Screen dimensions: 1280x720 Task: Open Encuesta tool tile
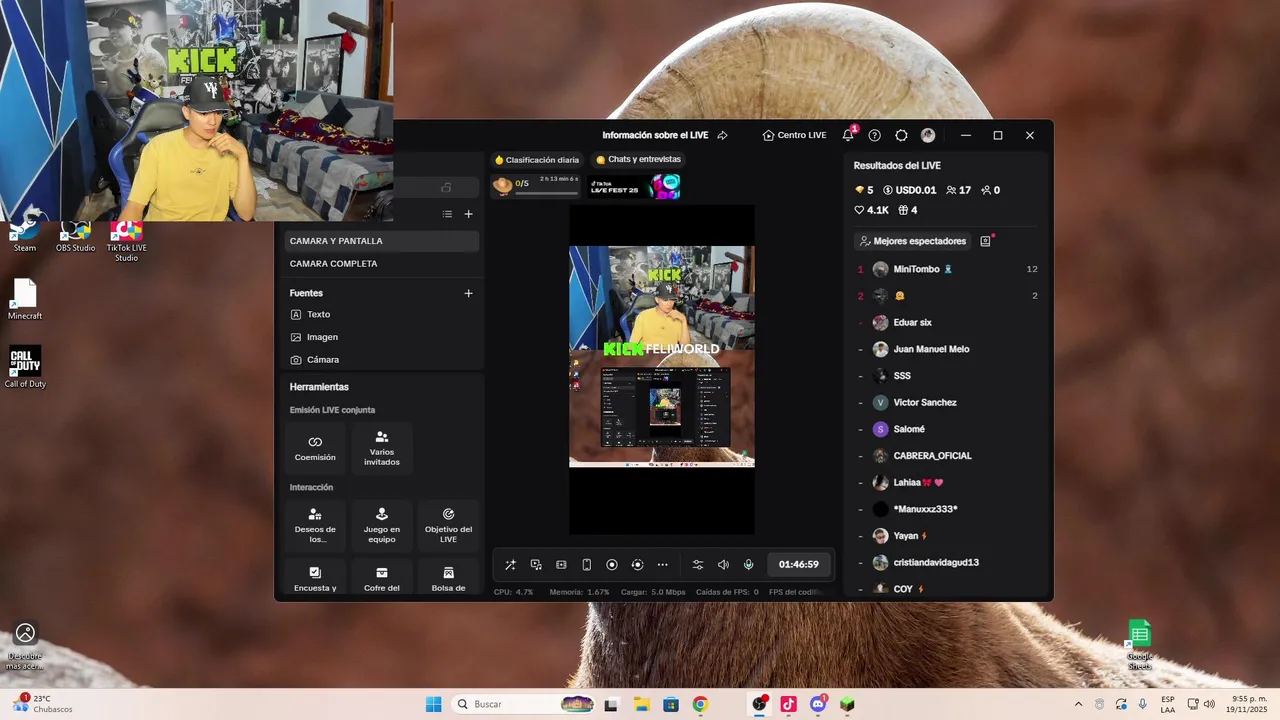pos(315,578)
